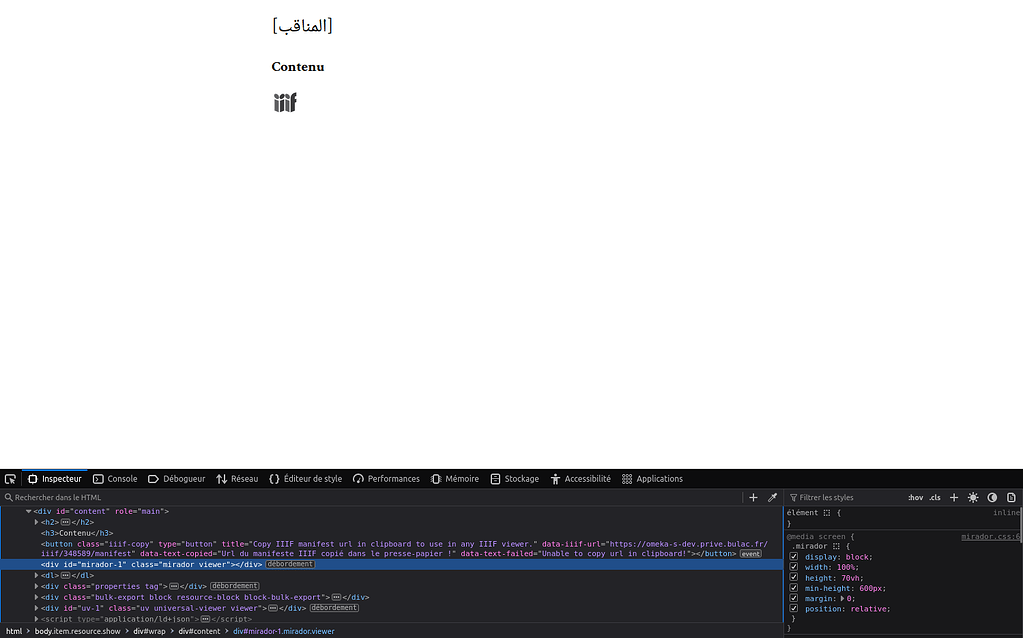Expand the h2 node in the HTML tree
Viewport: 1023px width, 638px height.
point(36,522)
